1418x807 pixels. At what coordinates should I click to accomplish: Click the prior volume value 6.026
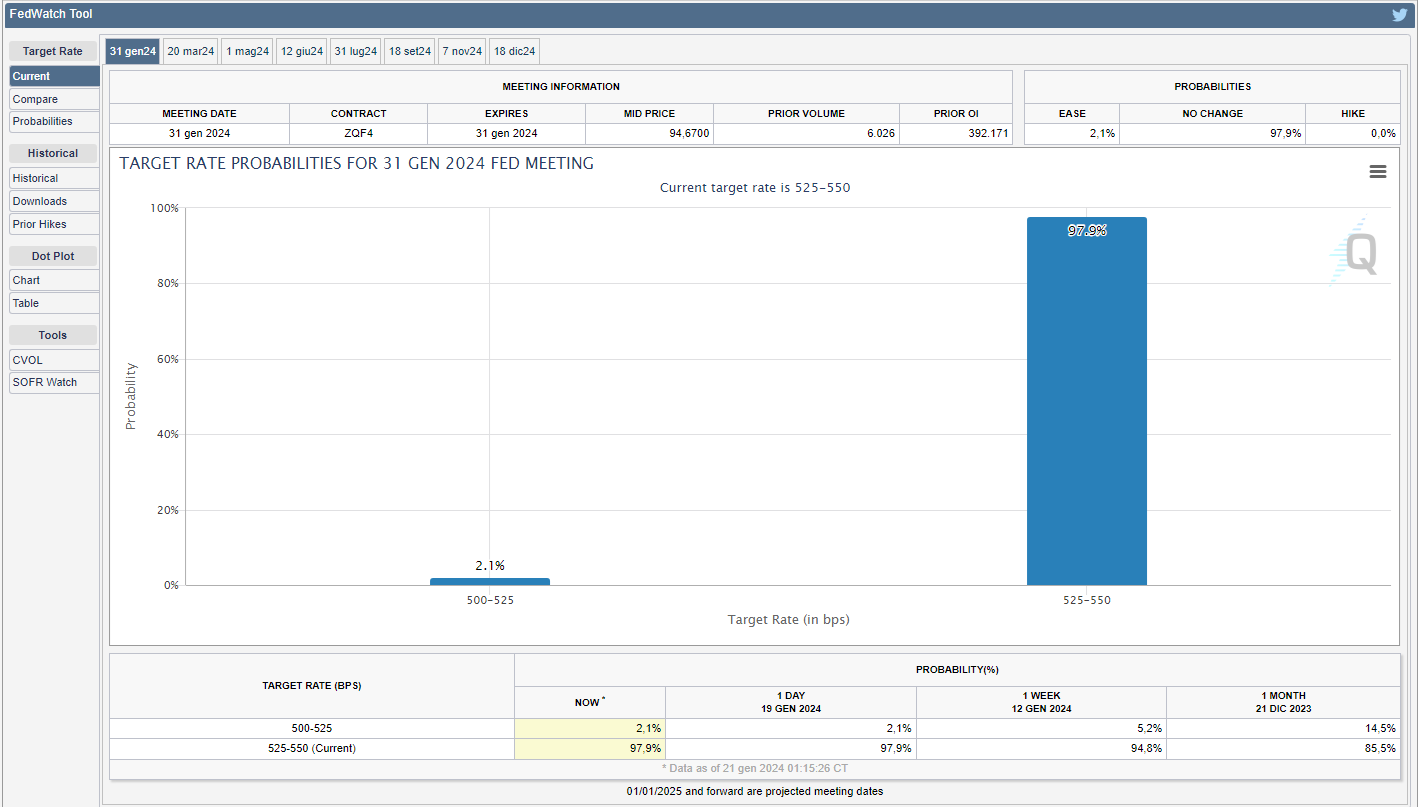tap(806, 133)
